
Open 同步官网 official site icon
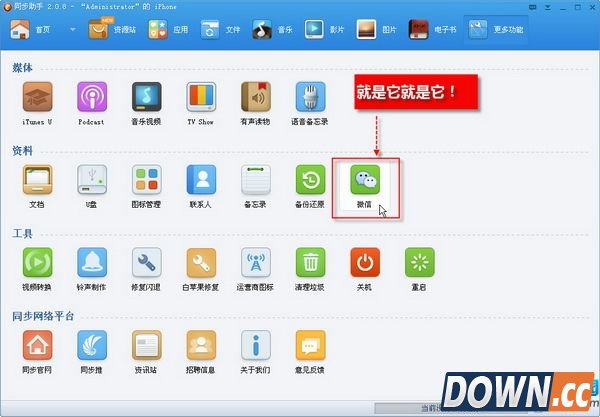pyautogui.click(x=37, y=345)
